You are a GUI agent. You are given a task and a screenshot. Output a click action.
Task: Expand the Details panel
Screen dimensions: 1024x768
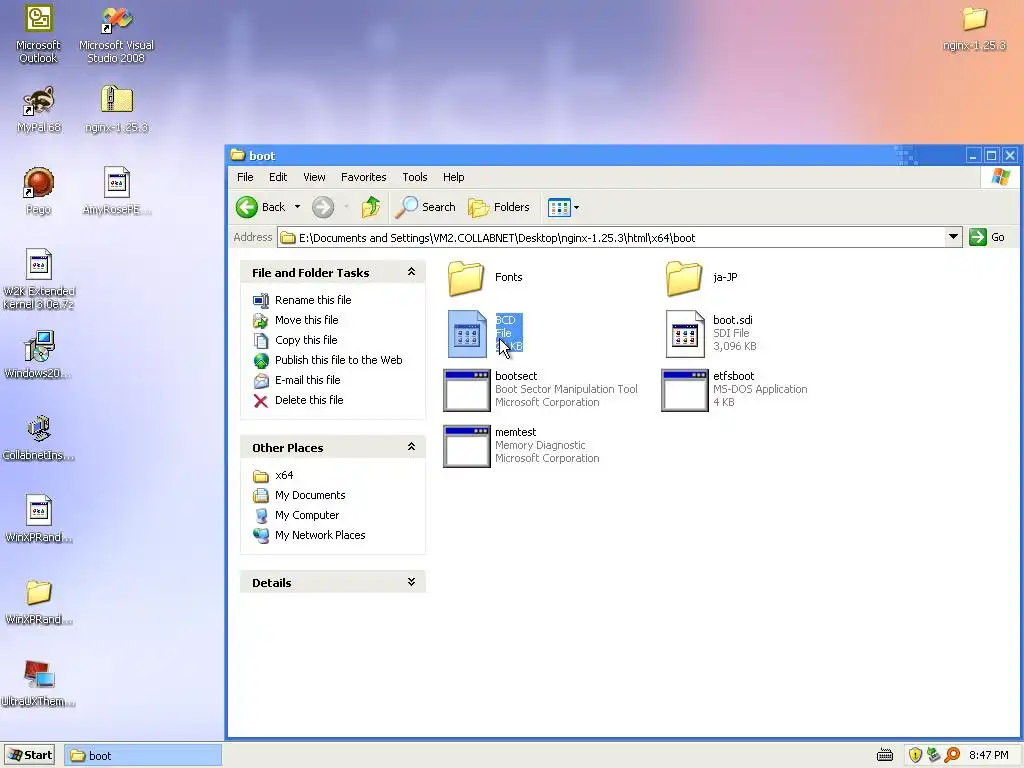[x=411, y=582]
